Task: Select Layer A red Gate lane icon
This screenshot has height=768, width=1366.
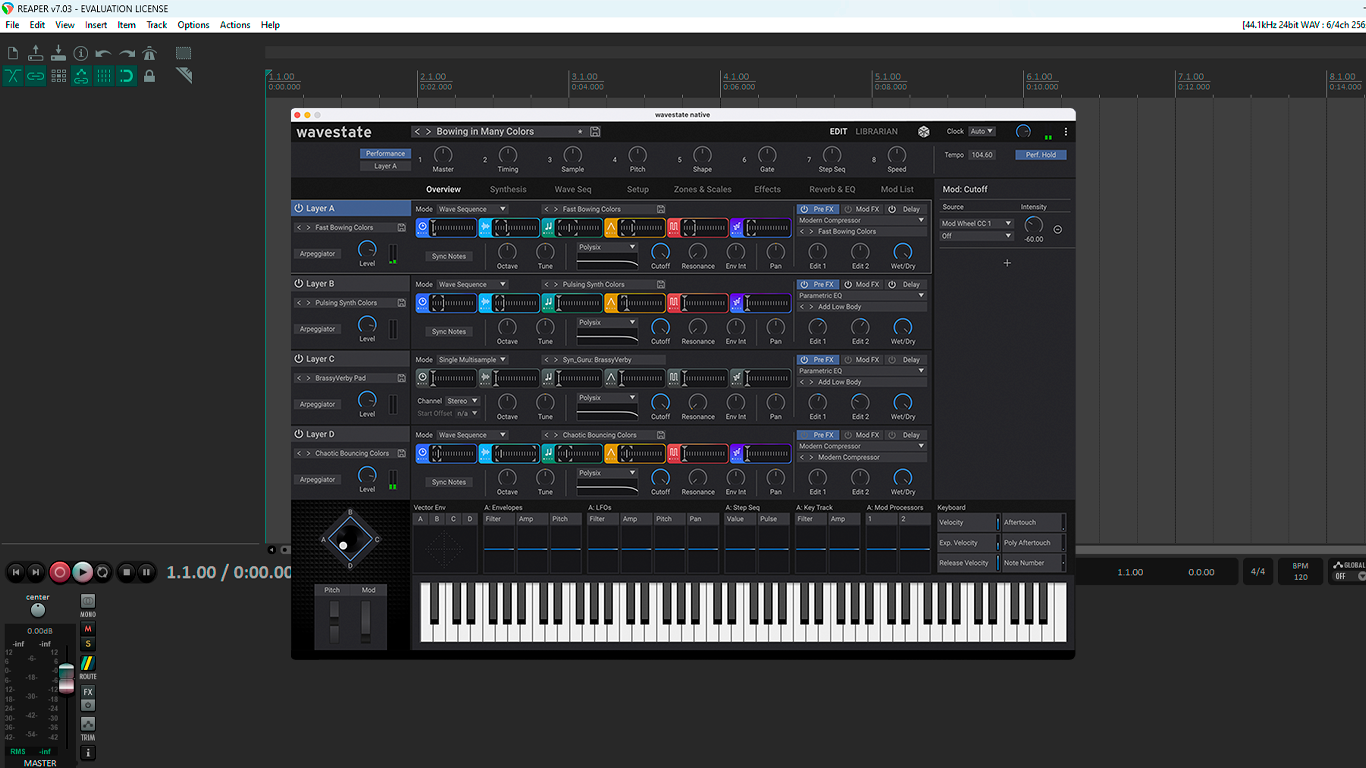Action: [x=674, y=228]
